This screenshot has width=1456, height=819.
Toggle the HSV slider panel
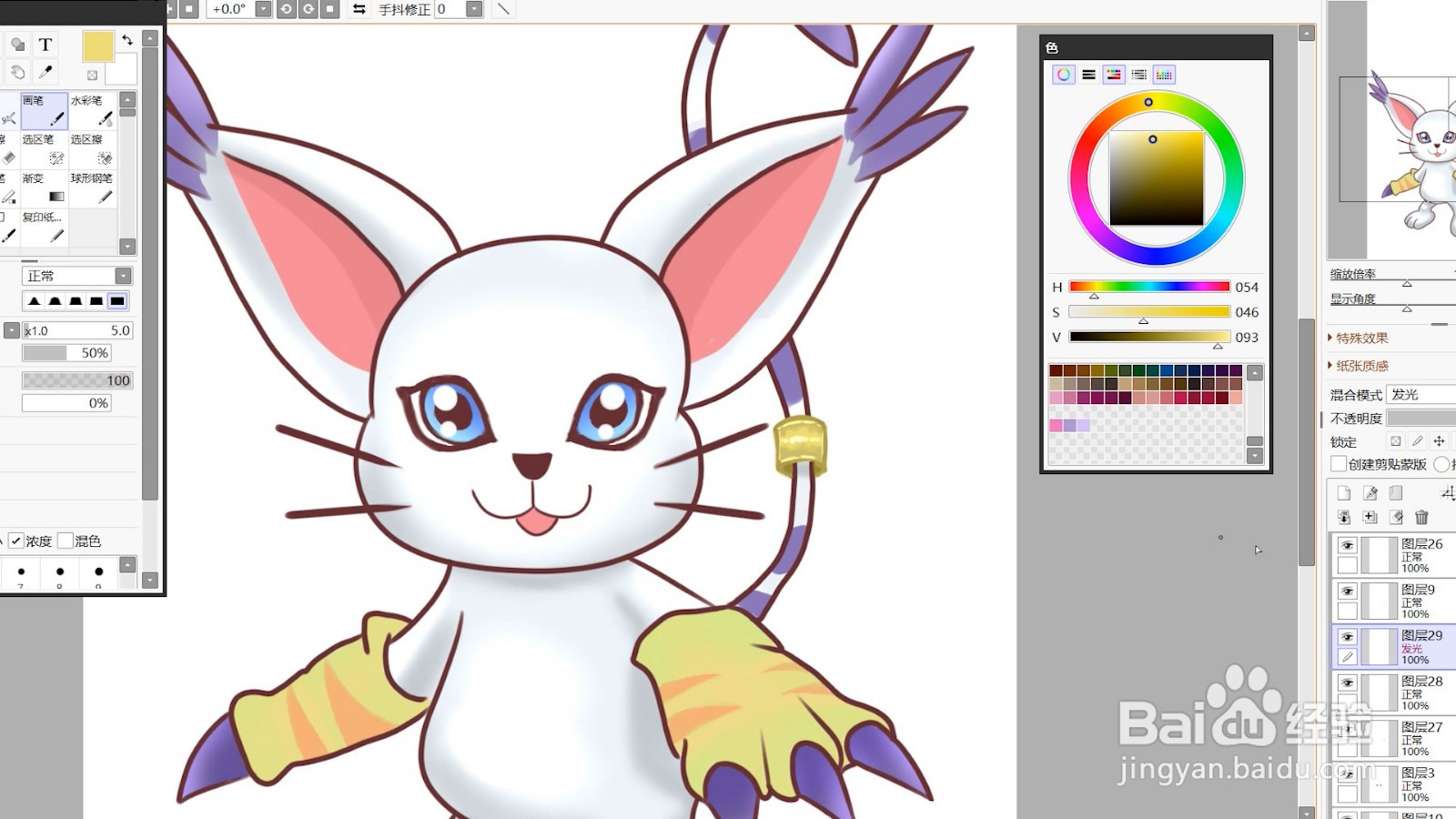(x=1114, y=75)
